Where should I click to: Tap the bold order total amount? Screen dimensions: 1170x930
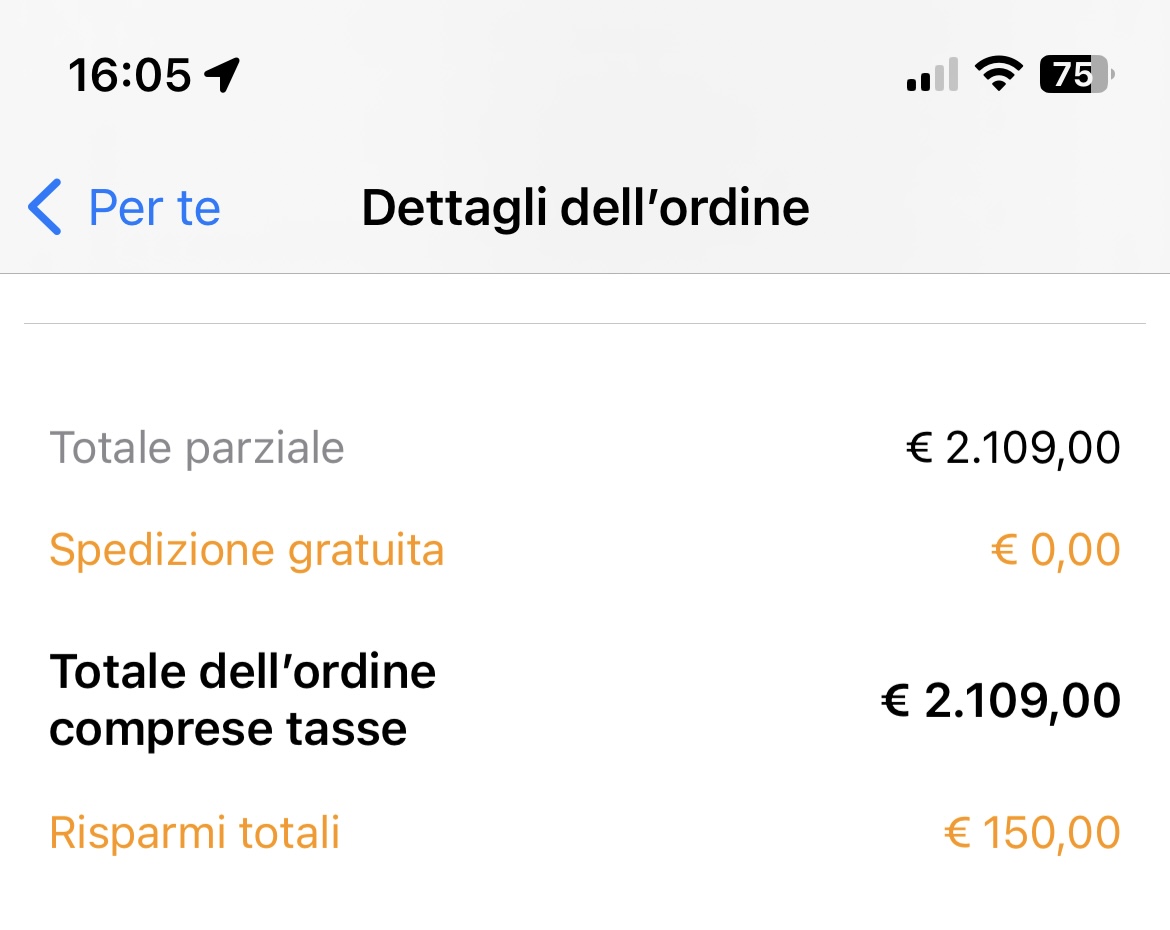click(1000, 701)
